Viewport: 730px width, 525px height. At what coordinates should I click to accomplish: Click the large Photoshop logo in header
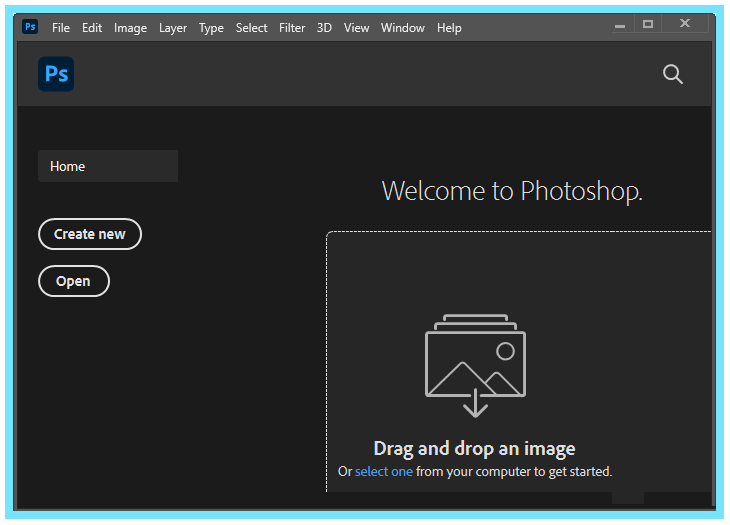click(56, 74)
